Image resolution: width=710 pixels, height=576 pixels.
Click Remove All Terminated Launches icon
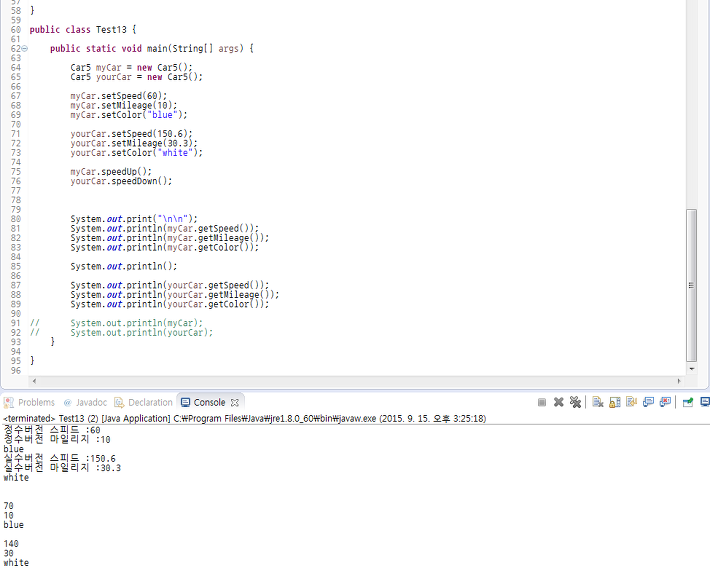click(x=575, y=402)
